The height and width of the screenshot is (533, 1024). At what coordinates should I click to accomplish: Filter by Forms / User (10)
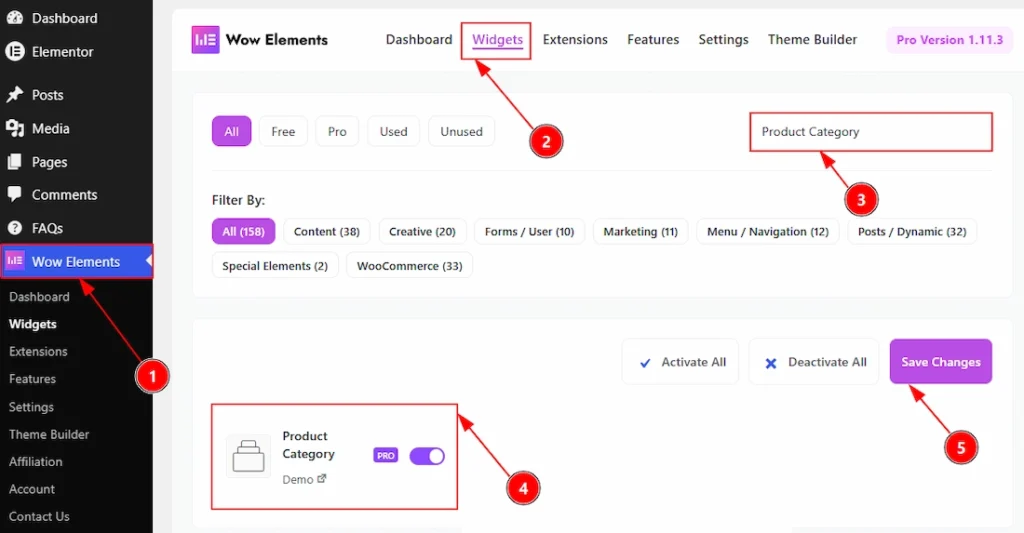(529, 231)
